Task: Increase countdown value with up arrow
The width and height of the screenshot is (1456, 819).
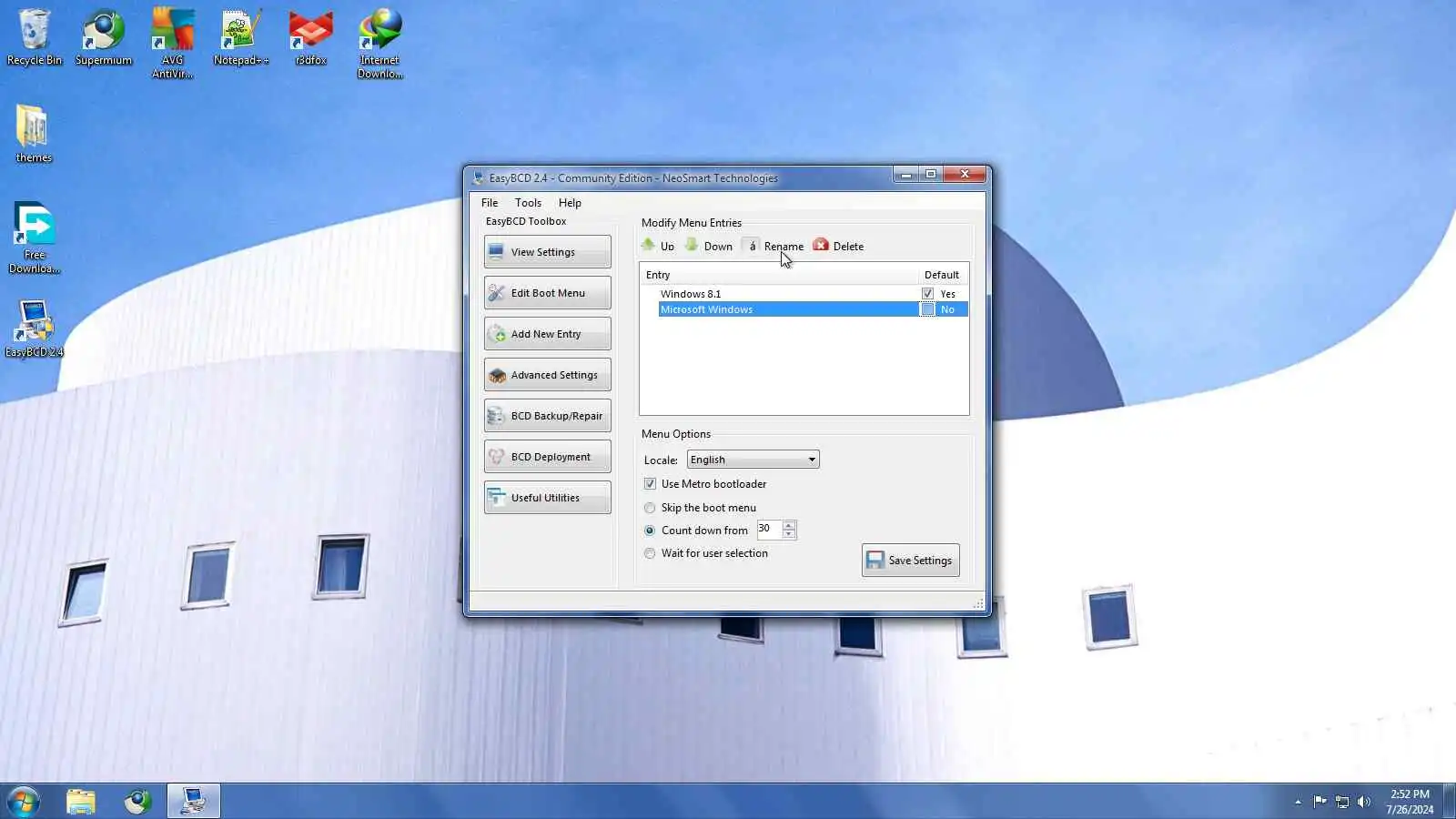Action: (789, 525)
